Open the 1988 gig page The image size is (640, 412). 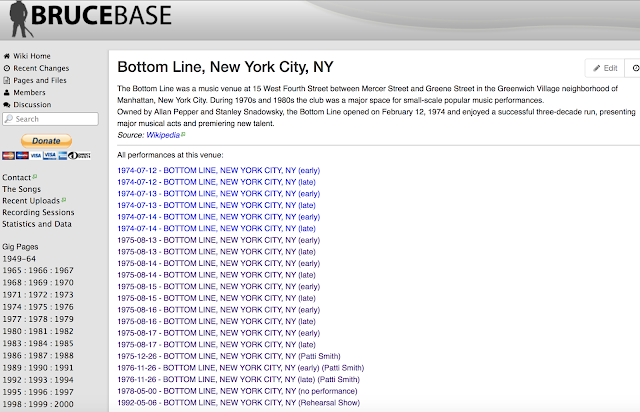click(x=64, y=356)
